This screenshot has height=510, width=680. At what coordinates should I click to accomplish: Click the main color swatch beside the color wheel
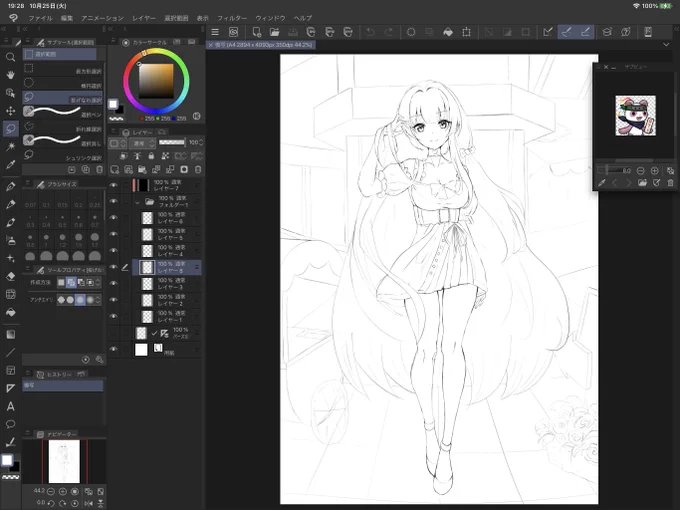(x=113, y=104)
